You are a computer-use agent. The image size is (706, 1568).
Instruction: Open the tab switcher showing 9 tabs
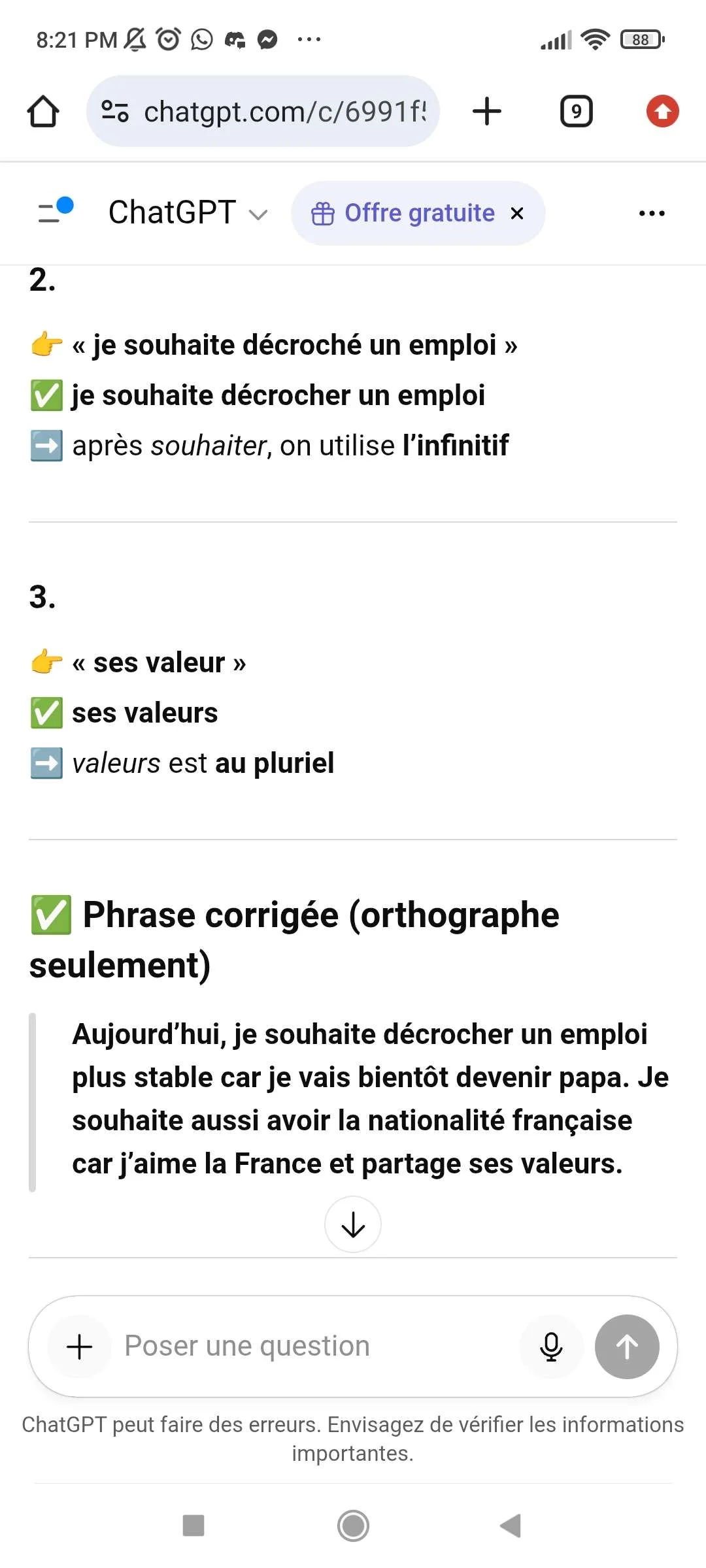click(x=576, y=112)
